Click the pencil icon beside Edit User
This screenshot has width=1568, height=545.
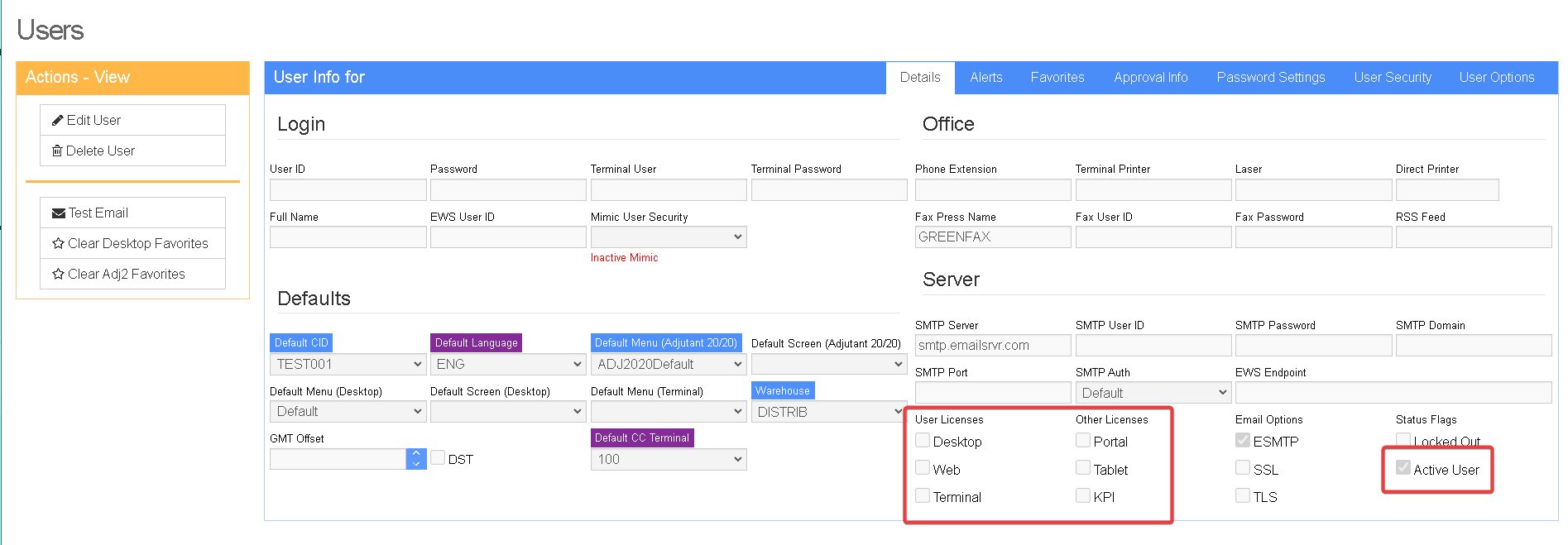pyautogui.click(x=58, y=121)
